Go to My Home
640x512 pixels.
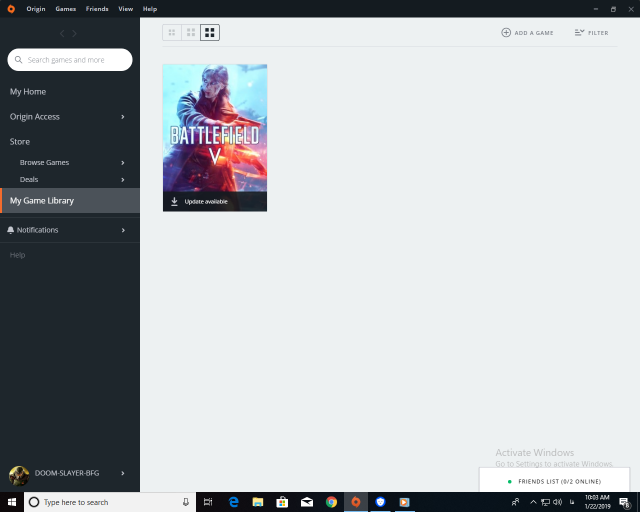[28, 92]
